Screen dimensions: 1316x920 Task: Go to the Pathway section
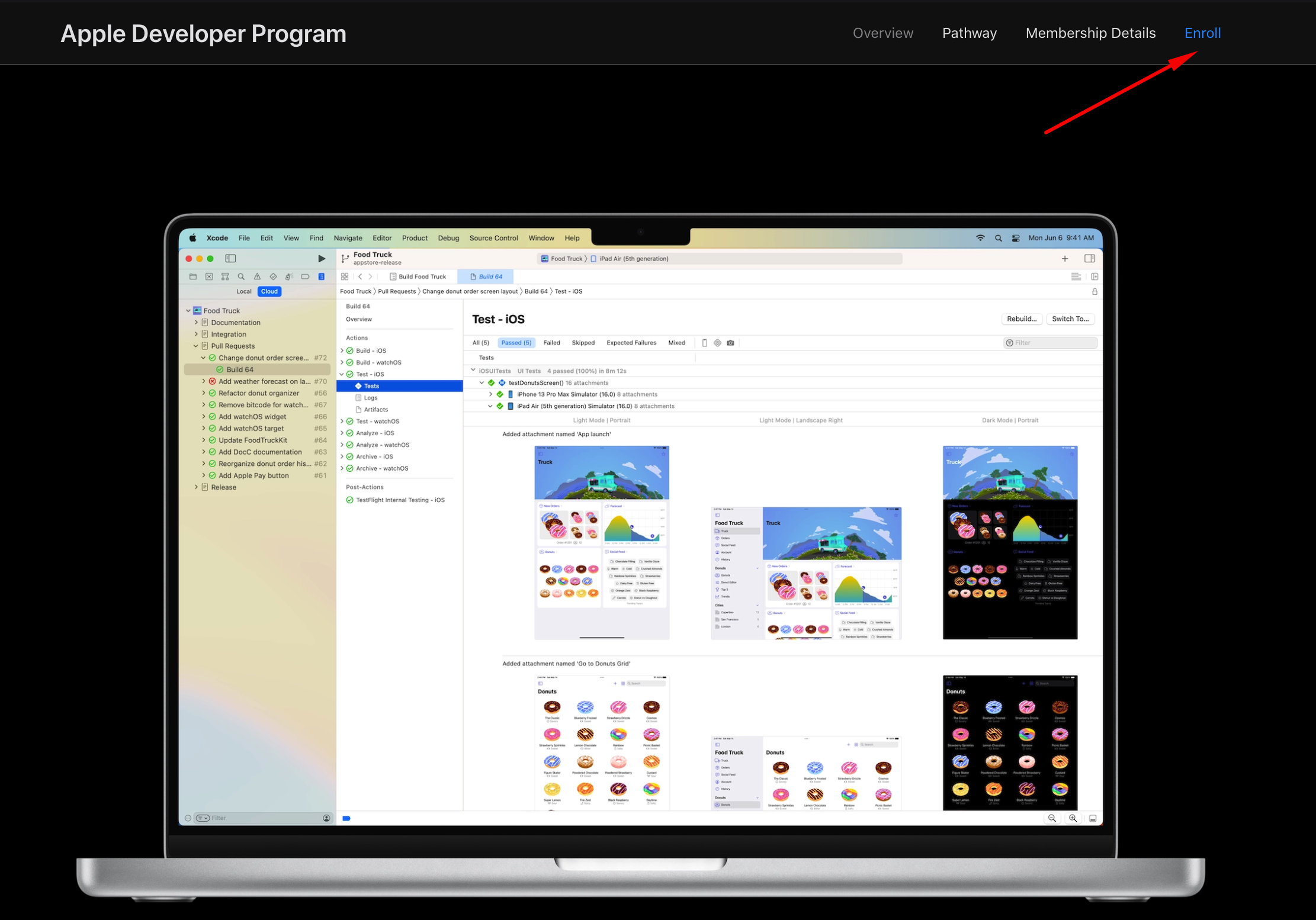970,33
